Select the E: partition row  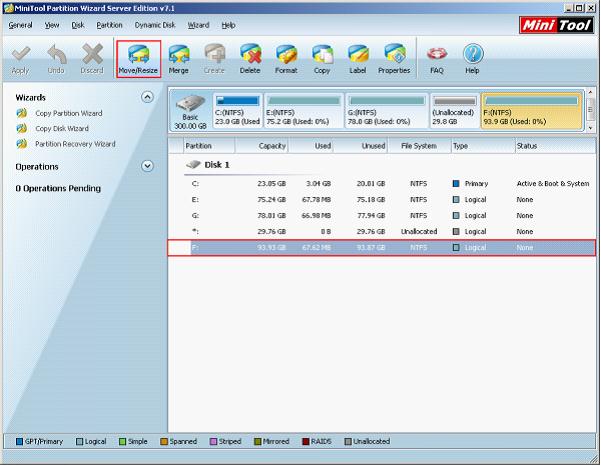pos(382,200)
